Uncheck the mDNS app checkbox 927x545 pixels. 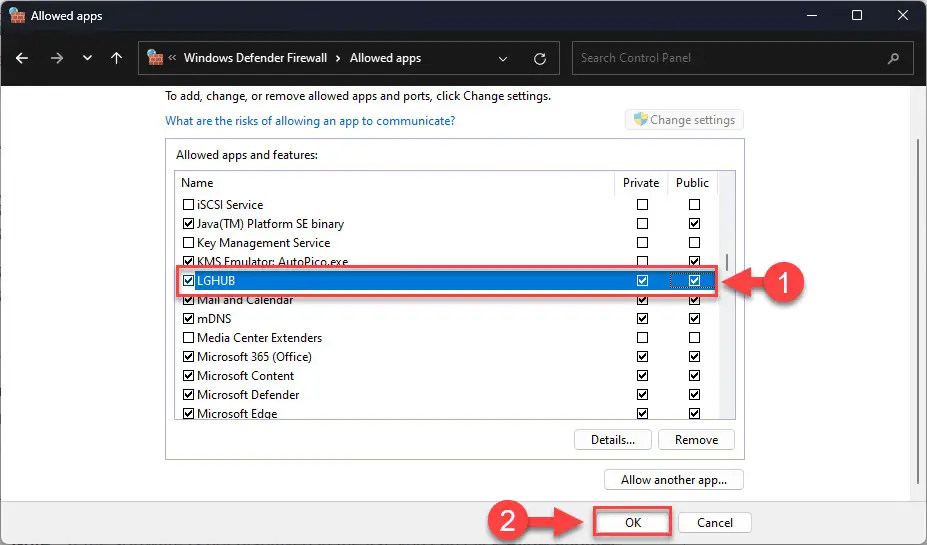click(188, 319)
